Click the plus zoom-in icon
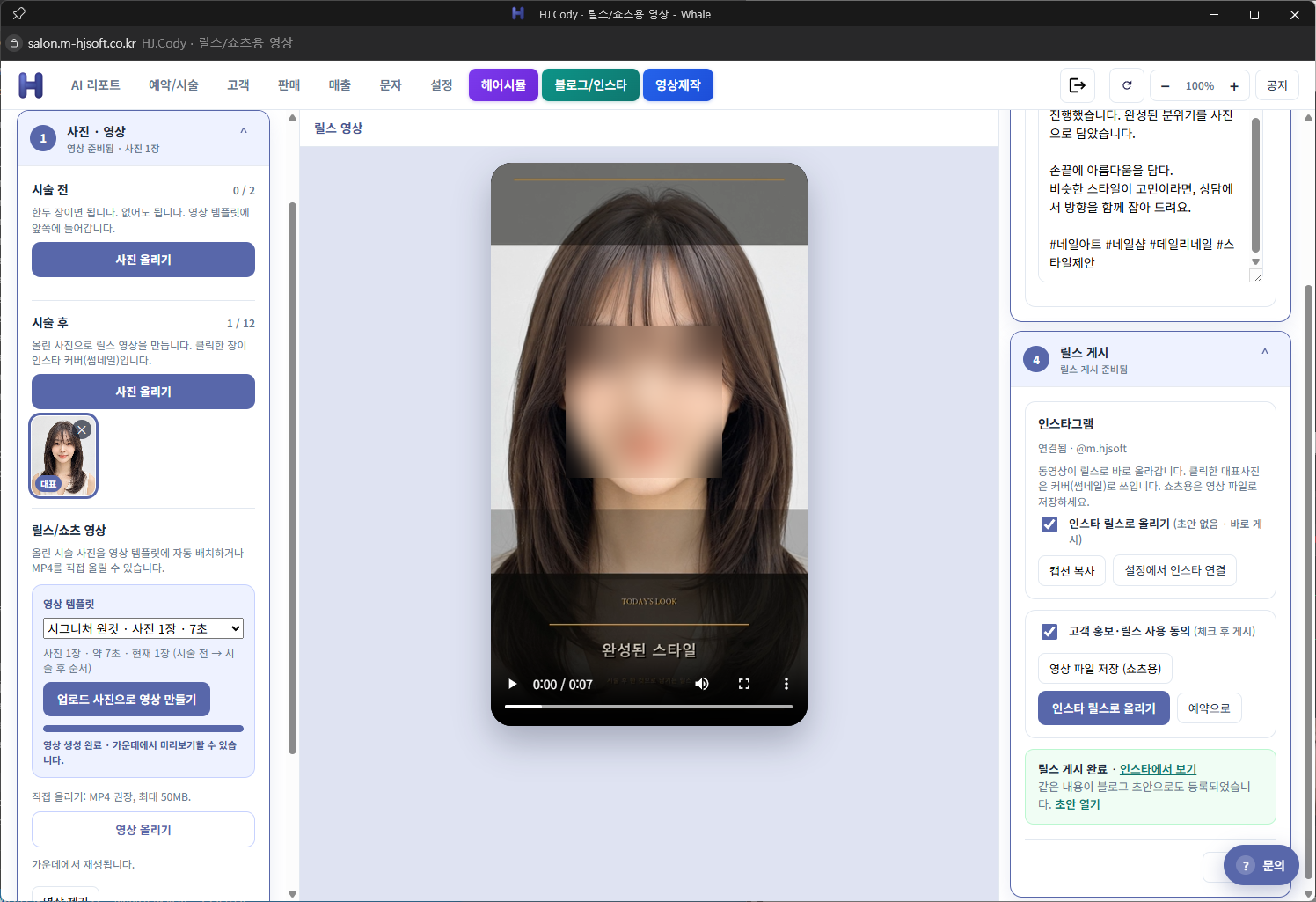 pyautogui.click(x=1234, y=86)
